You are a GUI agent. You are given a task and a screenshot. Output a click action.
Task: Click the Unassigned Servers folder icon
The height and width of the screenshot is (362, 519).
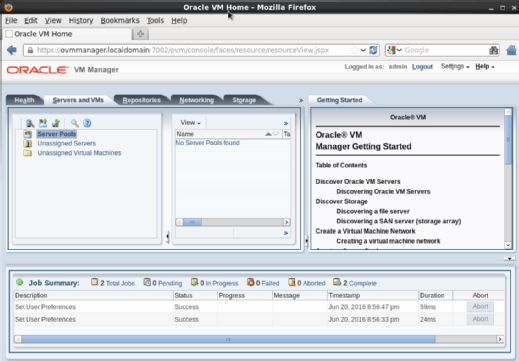point(28,144)
